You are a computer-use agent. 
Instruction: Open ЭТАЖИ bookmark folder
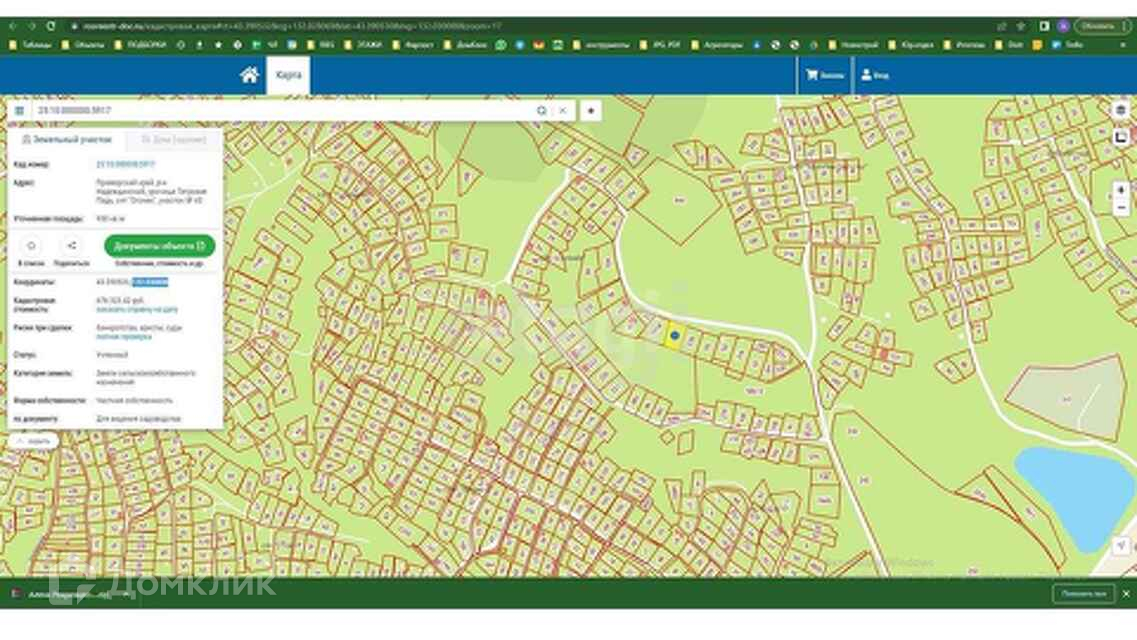363,45
